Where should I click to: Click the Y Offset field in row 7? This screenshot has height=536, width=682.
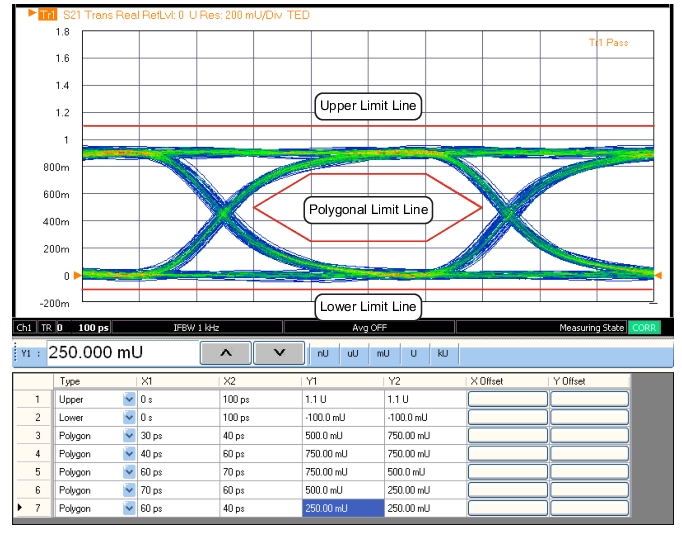[589, 508]
